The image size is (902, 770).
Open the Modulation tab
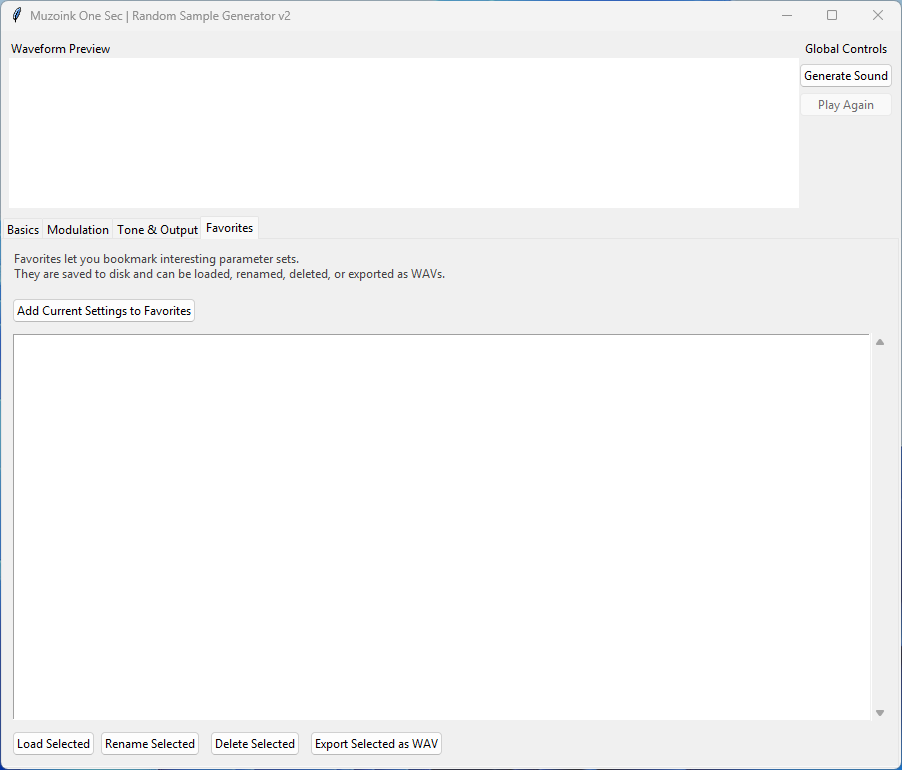[x=78, y=230]
